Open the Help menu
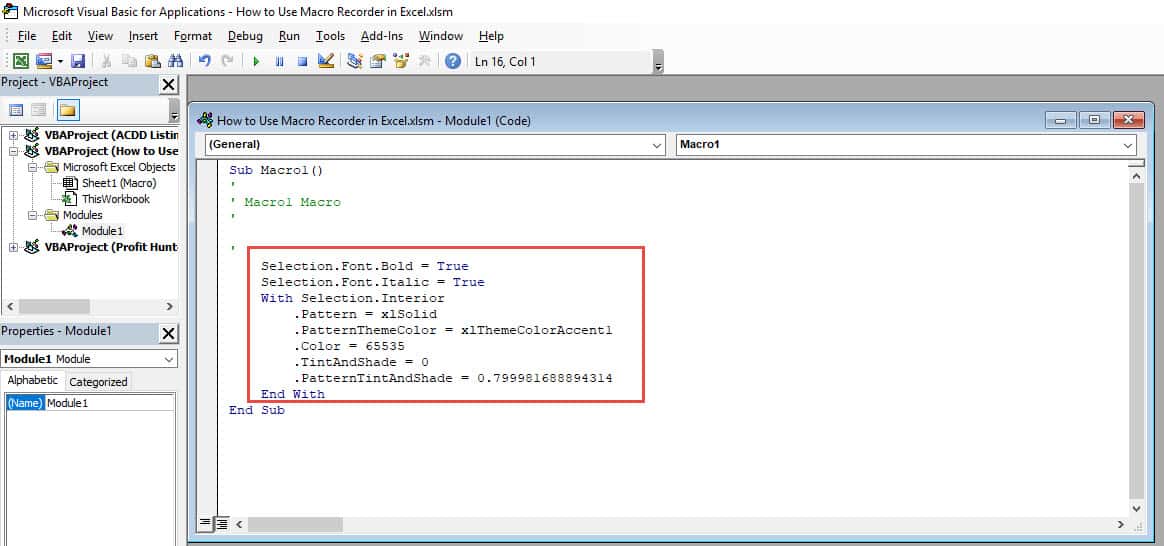The image size is (1164, 546). (491, 36)
